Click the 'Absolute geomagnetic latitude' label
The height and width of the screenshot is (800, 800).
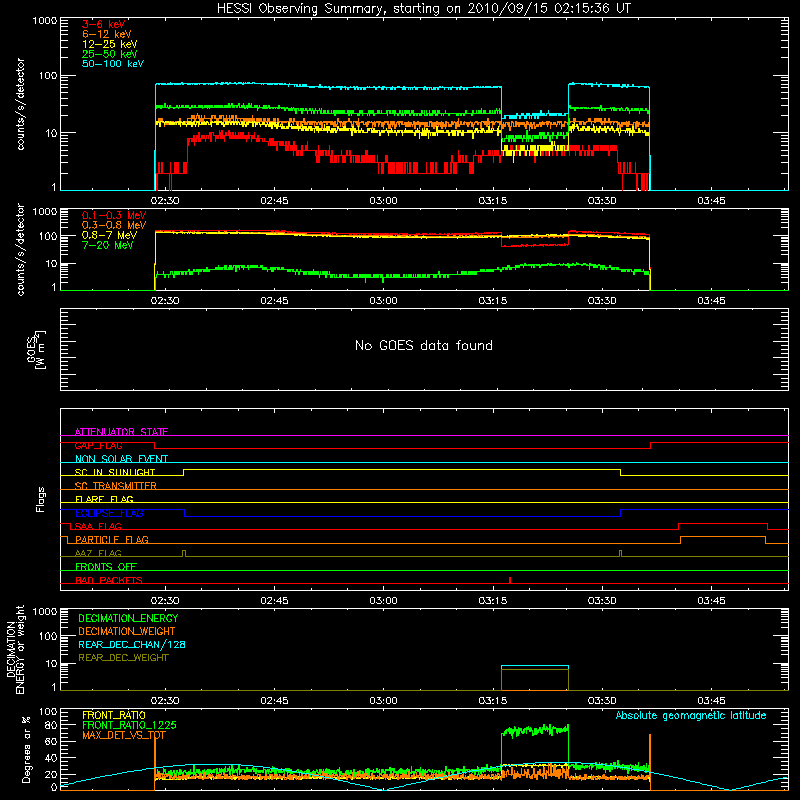tap(691, 716)
